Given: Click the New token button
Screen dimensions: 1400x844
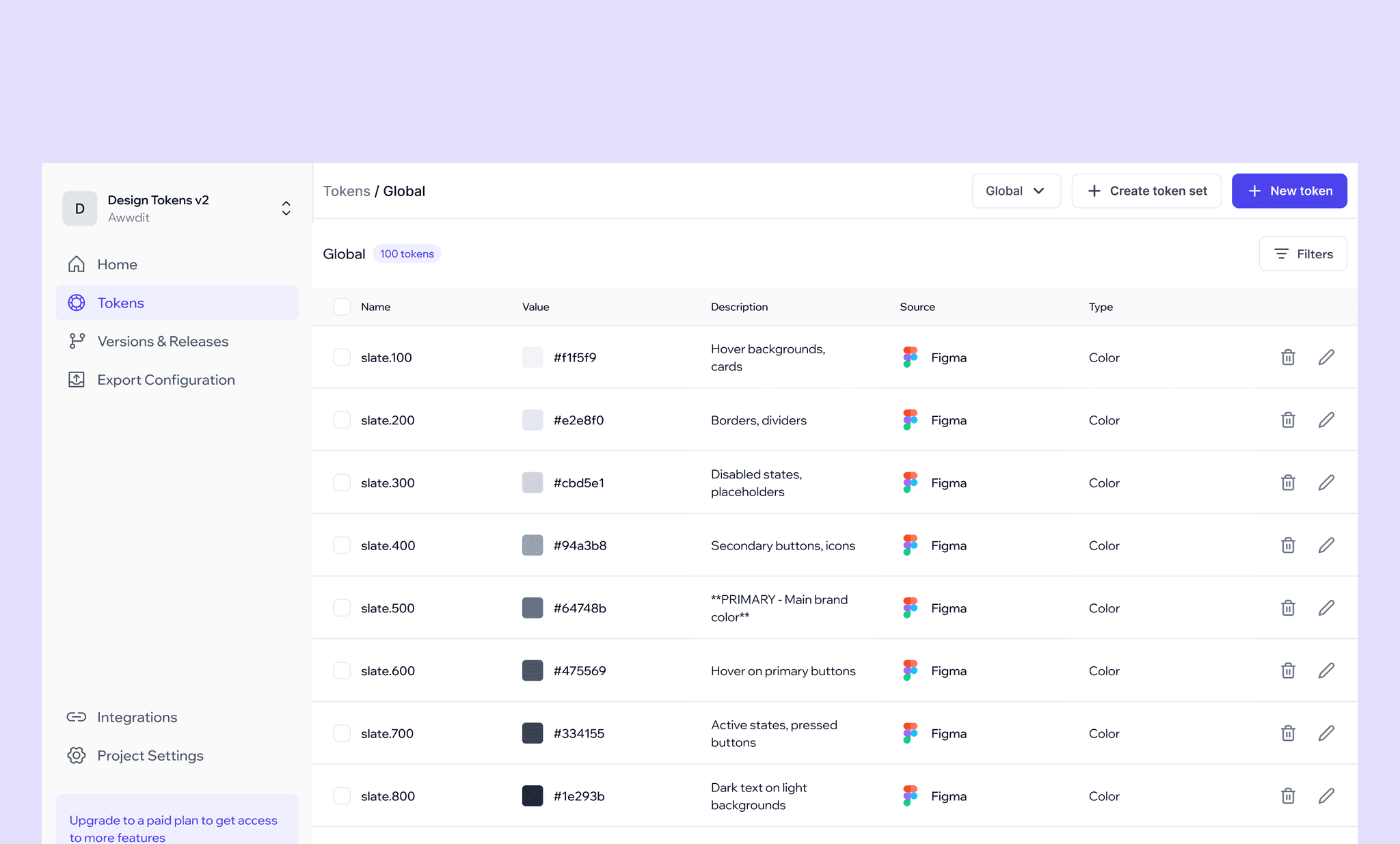Looking at the screenshot, I should (1289, 191).
